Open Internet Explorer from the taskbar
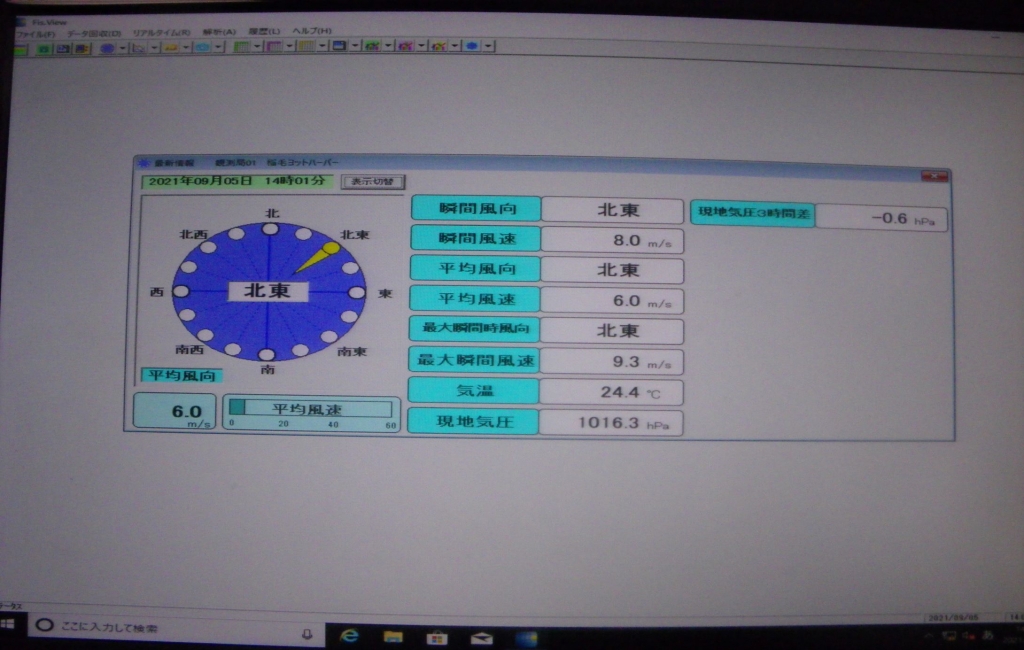 [349, 636]
